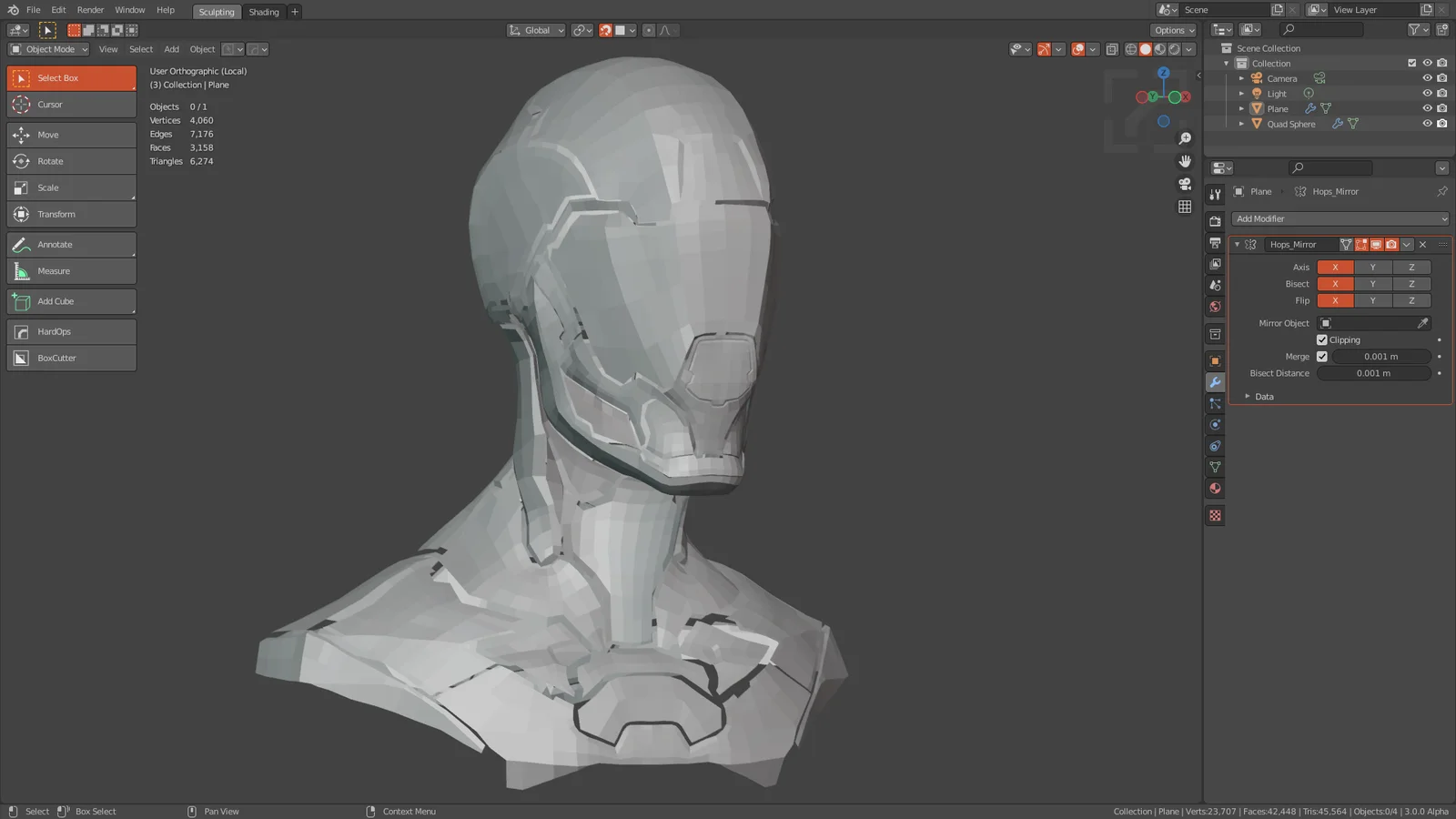This screenshot has width=1456, height=819.
Task: Hide the Quad Sphere in the outliner
Action: (x=1427, y=124)
